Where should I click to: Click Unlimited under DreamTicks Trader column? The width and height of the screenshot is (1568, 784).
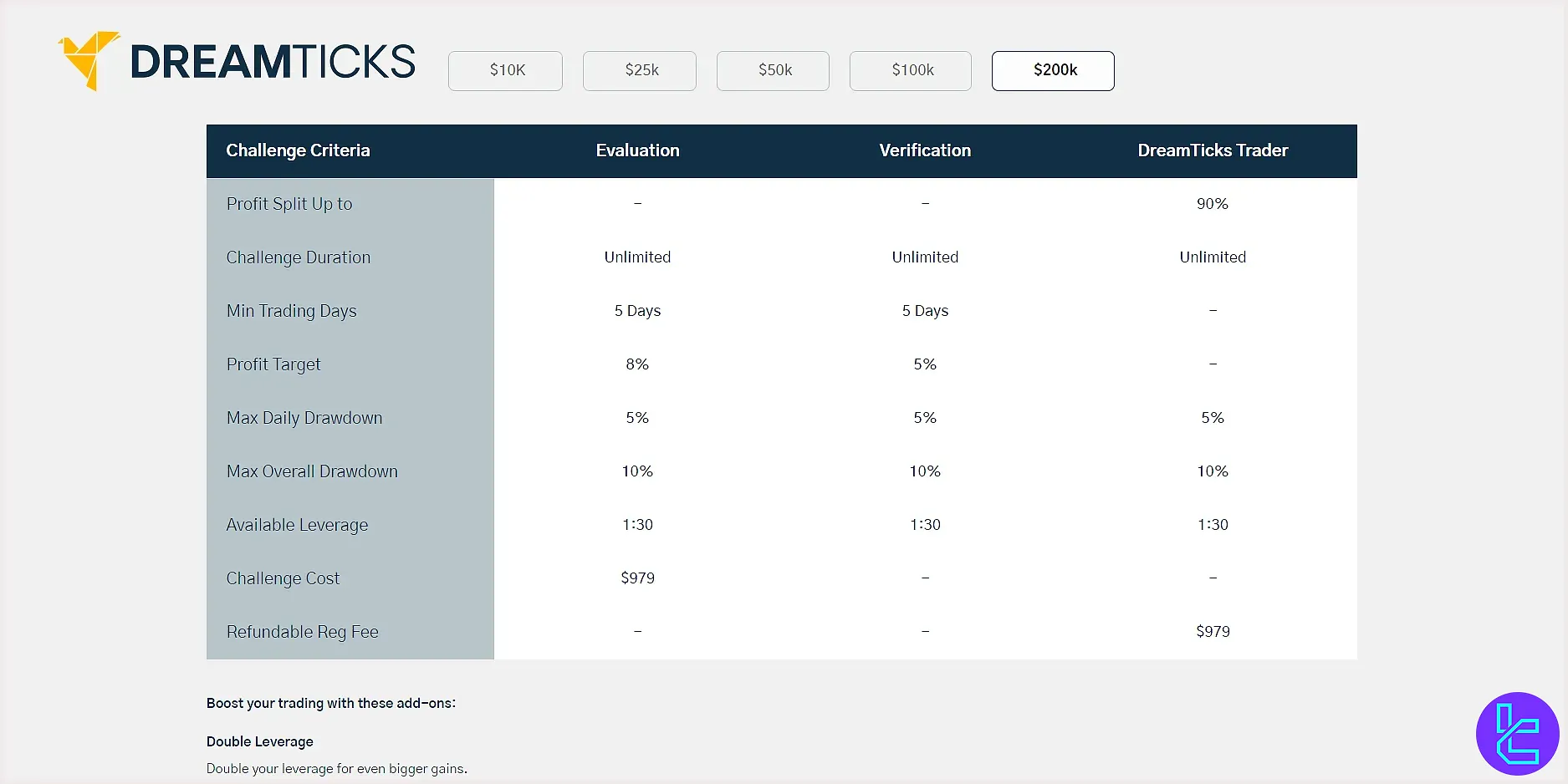1213,257
